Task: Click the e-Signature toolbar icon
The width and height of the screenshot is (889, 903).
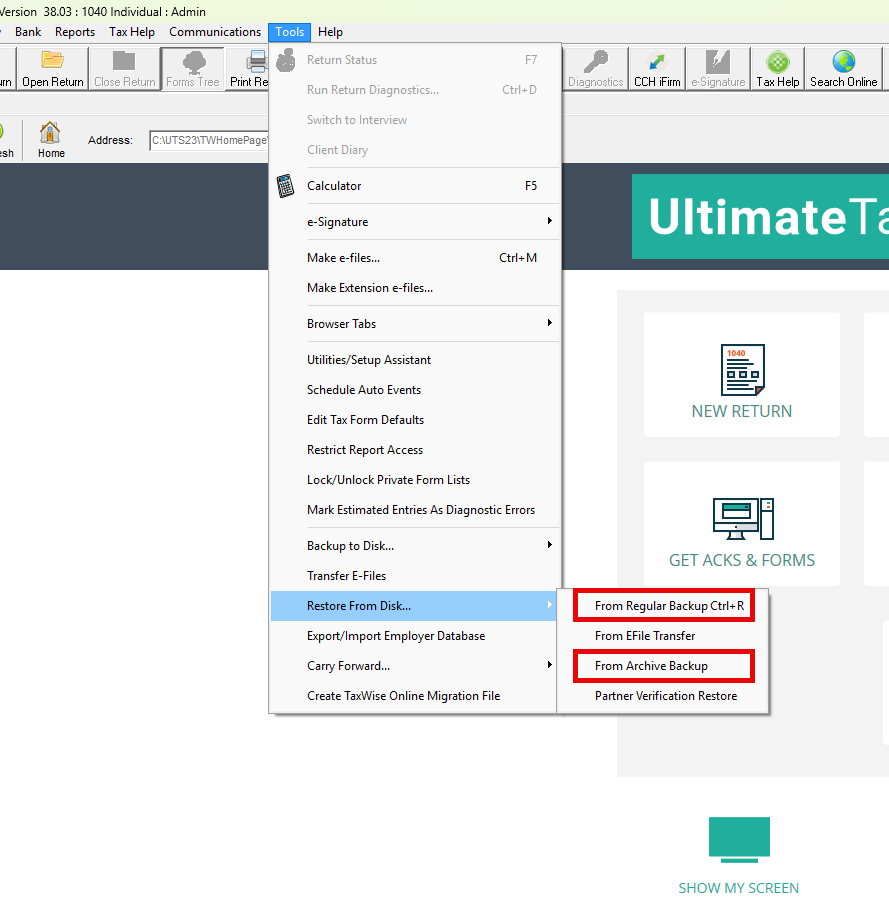Action: [718, 61]
